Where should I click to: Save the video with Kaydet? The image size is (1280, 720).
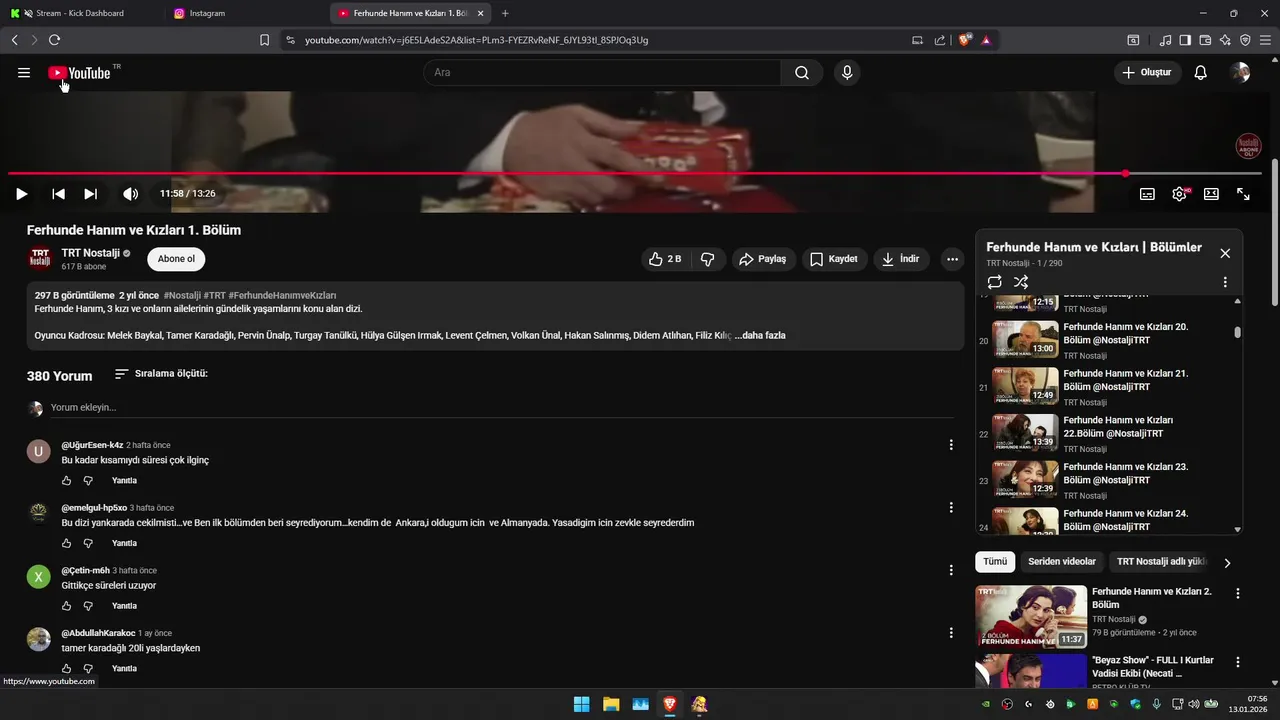(833, 259)
